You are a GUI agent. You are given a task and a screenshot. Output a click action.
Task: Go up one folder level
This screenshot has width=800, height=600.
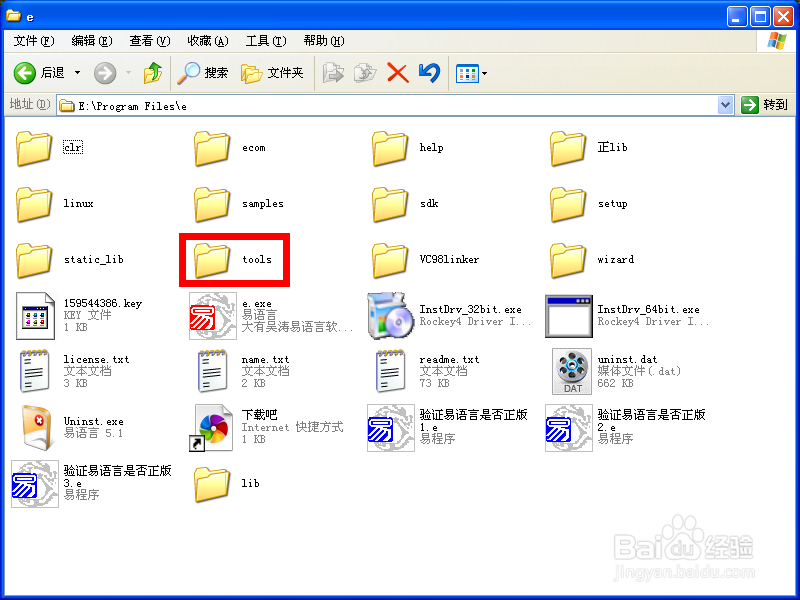coord(152,73)
